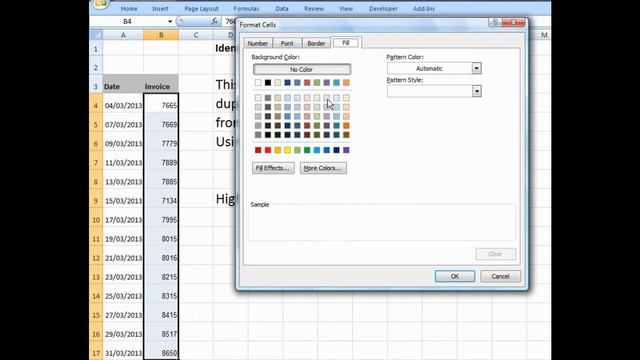Choose the olive green swatch in the top theme row
This screenshot has height=360, width=640.
coord(317,83)
